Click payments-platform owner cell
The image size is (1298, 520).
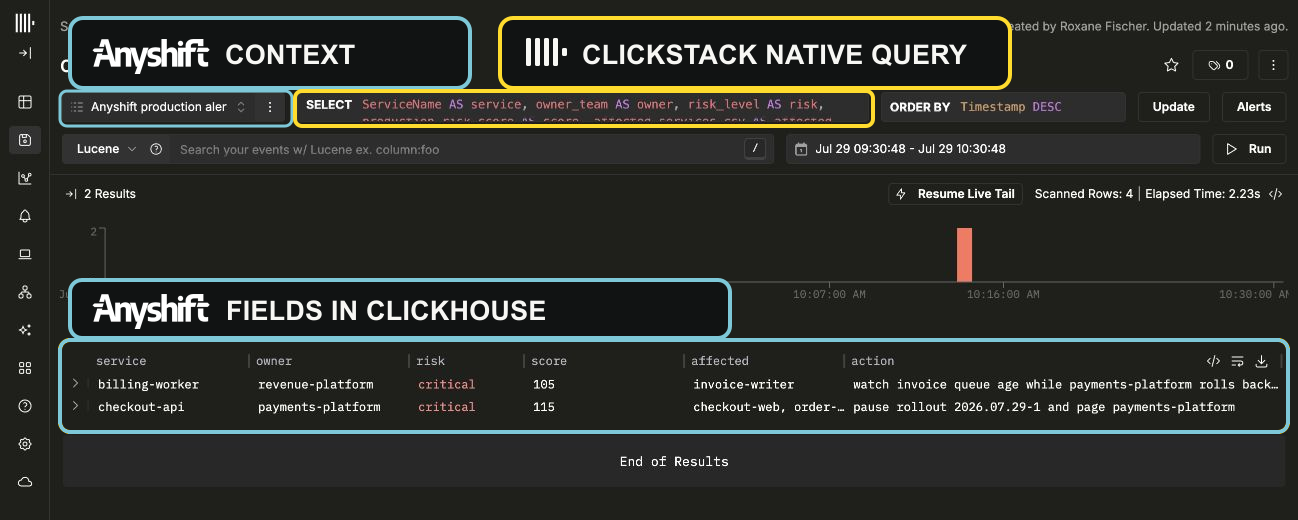[319, 407]
